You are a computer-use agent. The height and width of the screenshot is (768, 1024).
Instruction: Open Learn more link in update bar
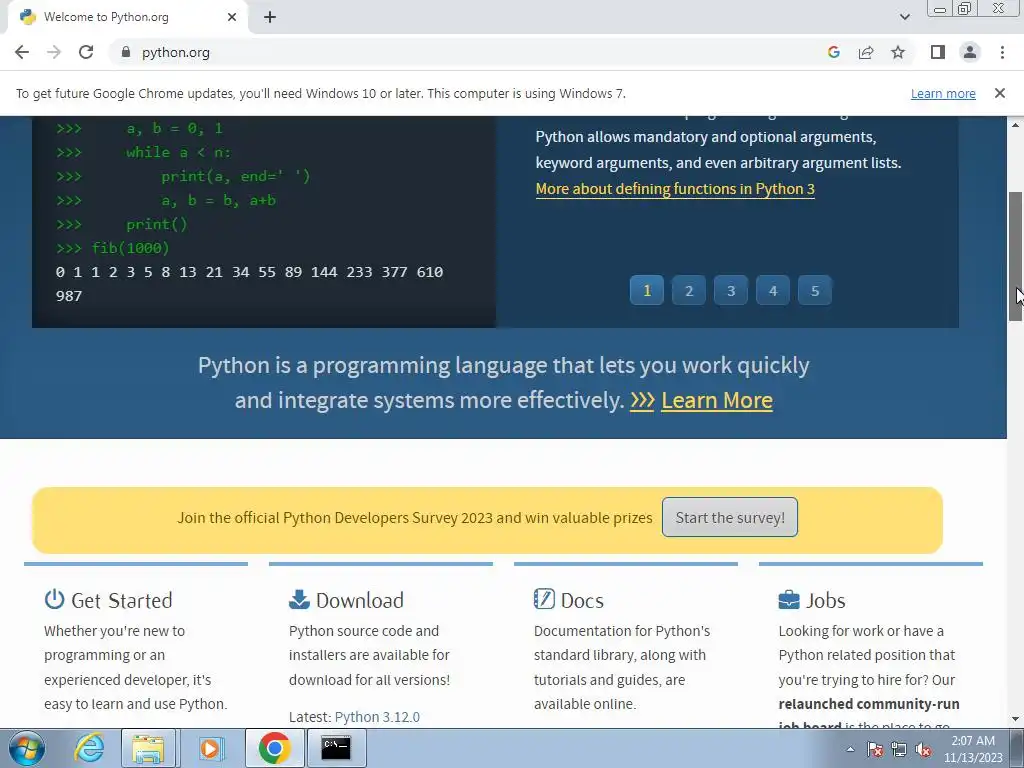click(943, 93)
